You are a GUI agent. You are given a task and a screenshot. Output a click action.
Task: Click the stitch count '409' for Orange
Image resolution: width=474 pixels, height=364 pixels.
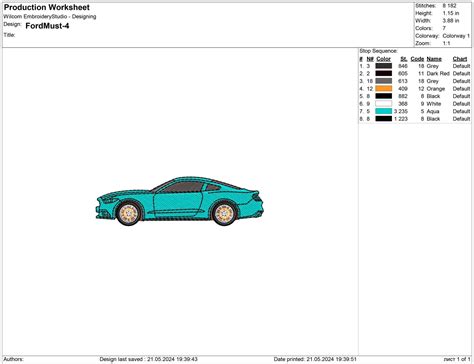pos(403,89)
